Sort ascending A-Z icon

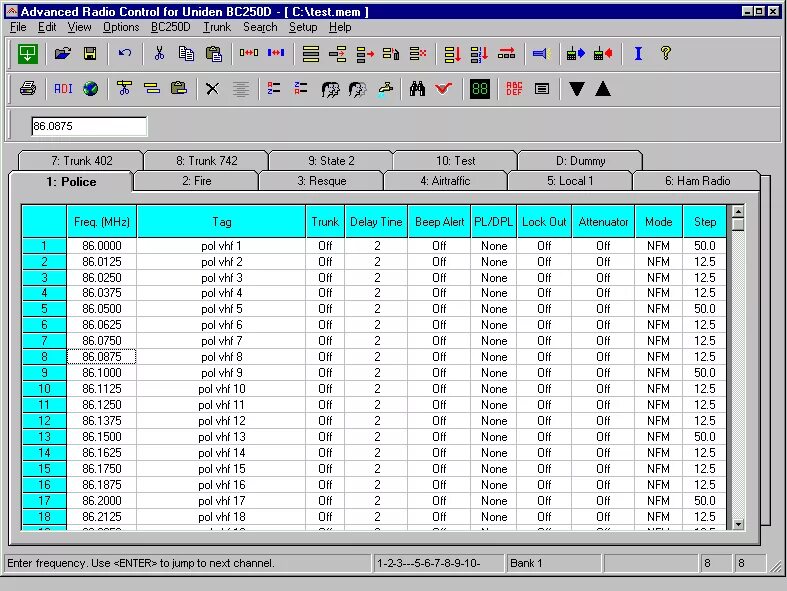click(274, 88)
